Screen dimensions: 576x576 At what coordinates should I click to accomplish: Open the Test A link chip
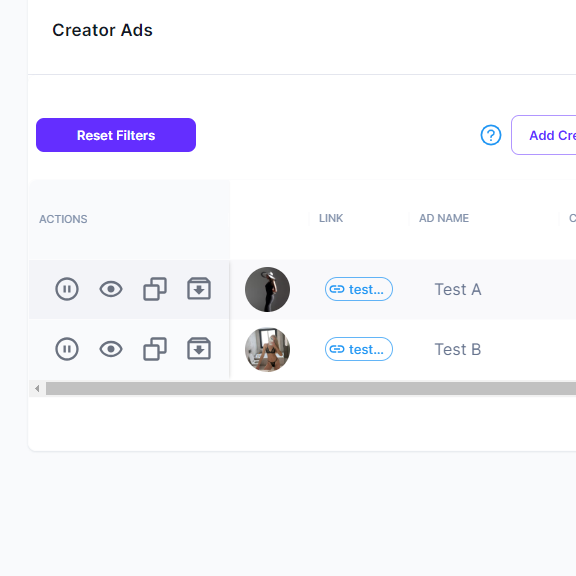tap(359, 289)
